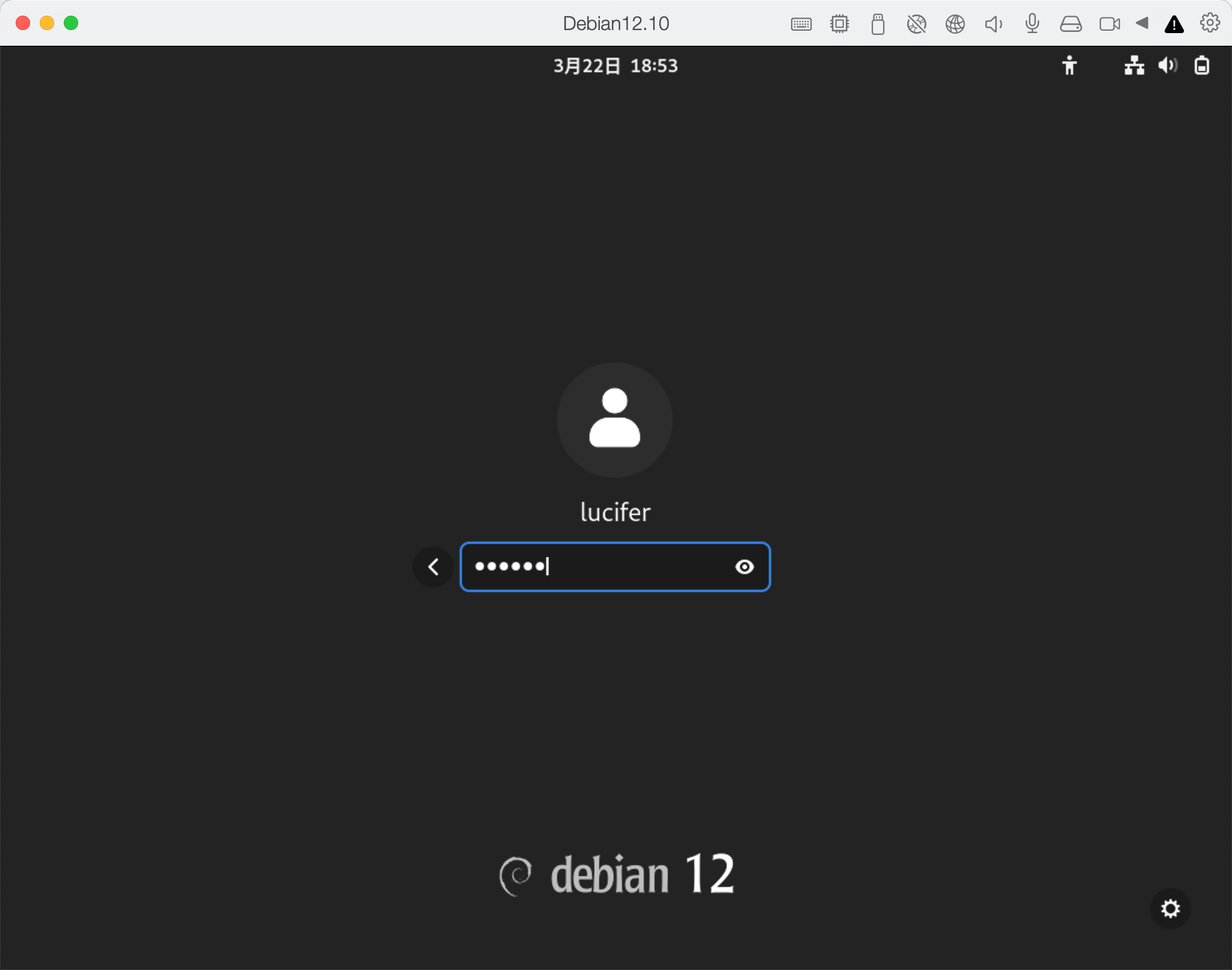Click the volume icon in GNOME top bar
The width and height of the screenshot is (1232, 970).
point(1167,66)
